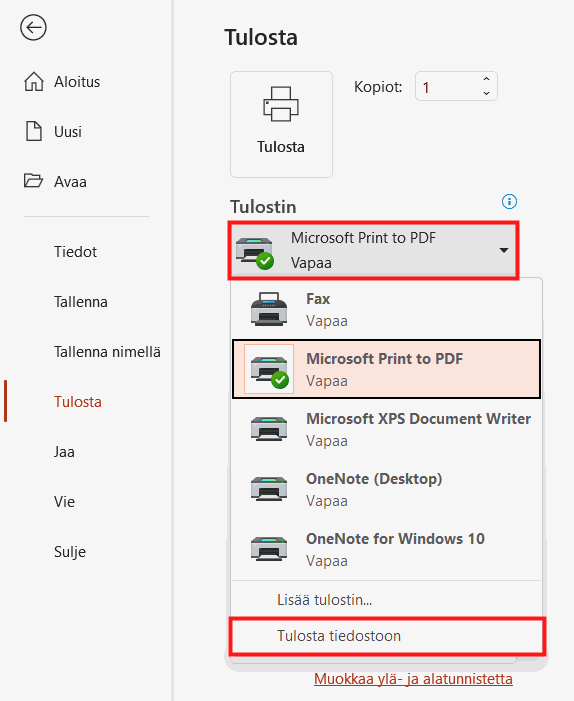This screenshot has height=701, width=574.
Task: Select the Tulosta sidebar item
Action: tap(78, 402)
